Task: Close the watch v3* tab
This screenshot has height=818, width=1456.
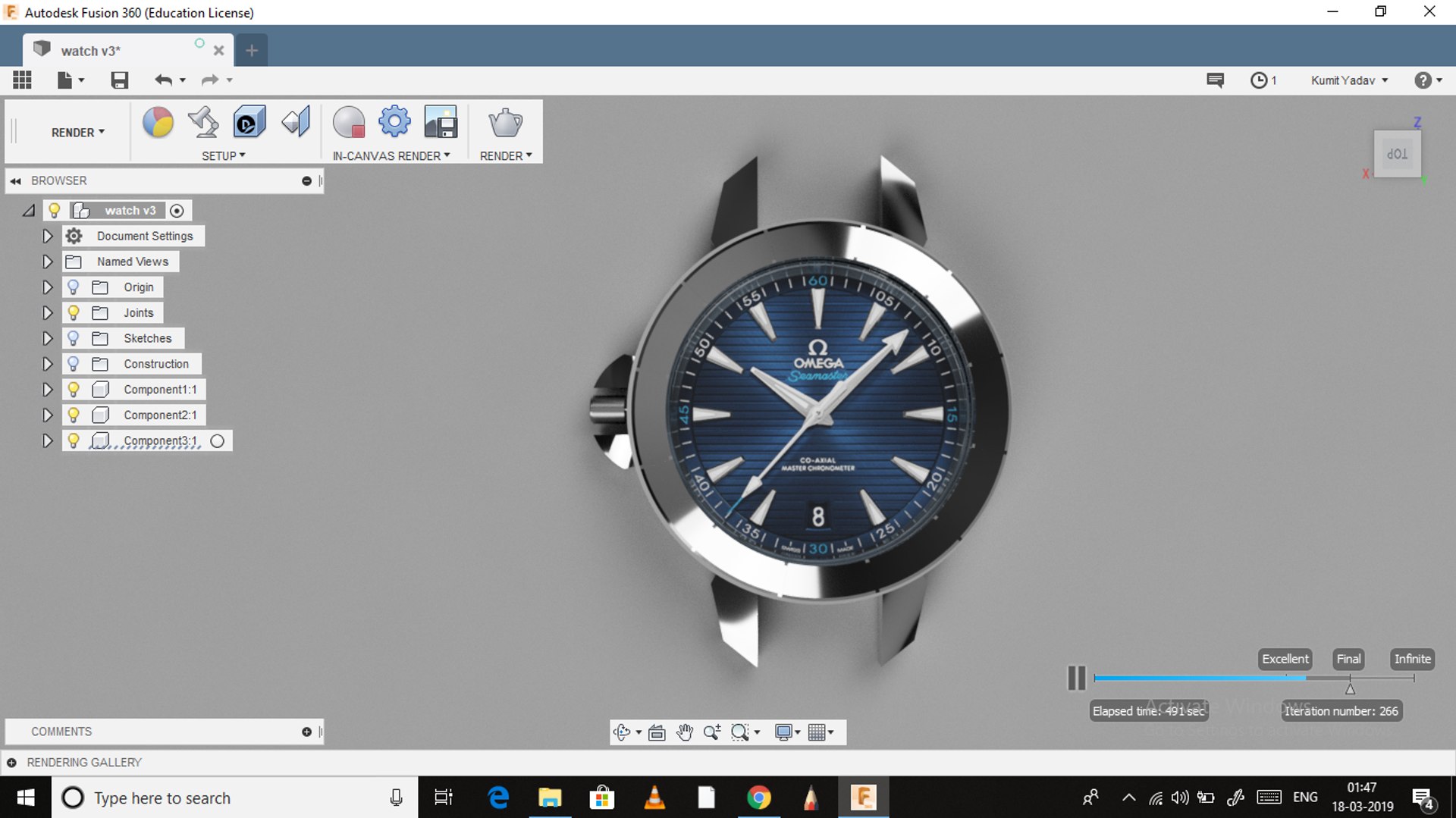Action: click(x=218, y=51)
